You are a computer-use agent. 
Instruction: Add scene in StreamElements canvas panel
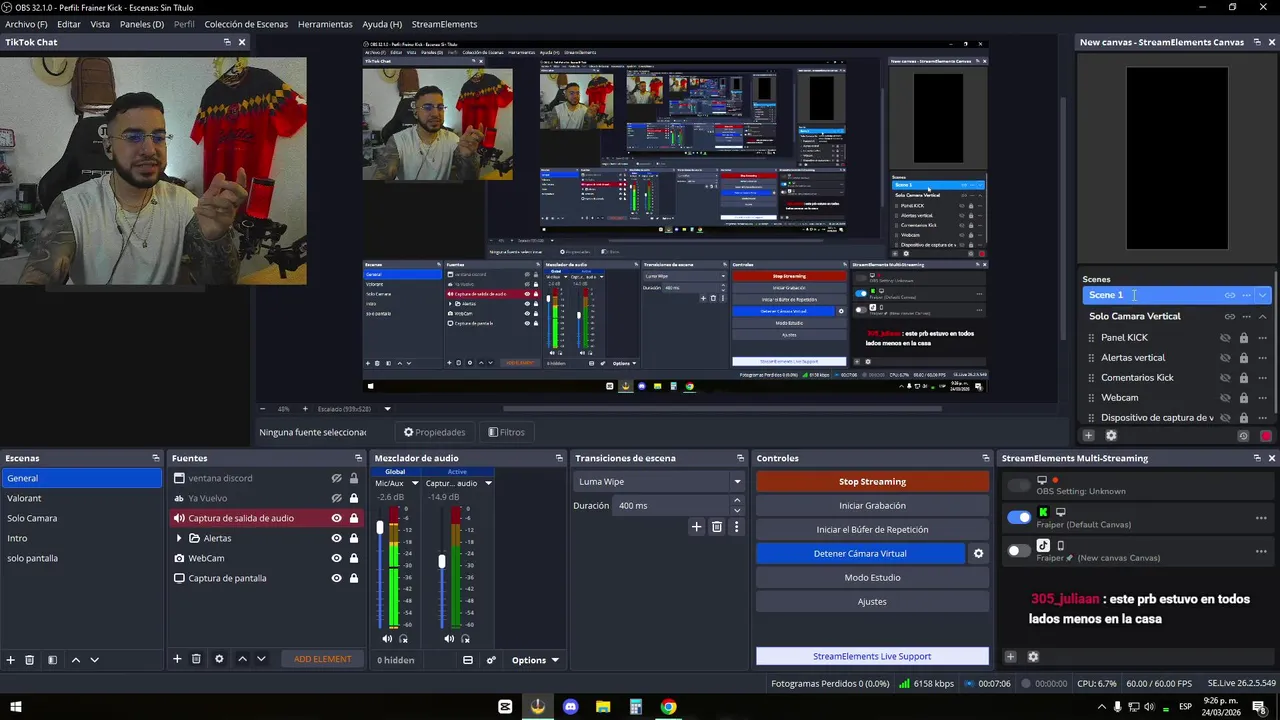coord(1089,435)
